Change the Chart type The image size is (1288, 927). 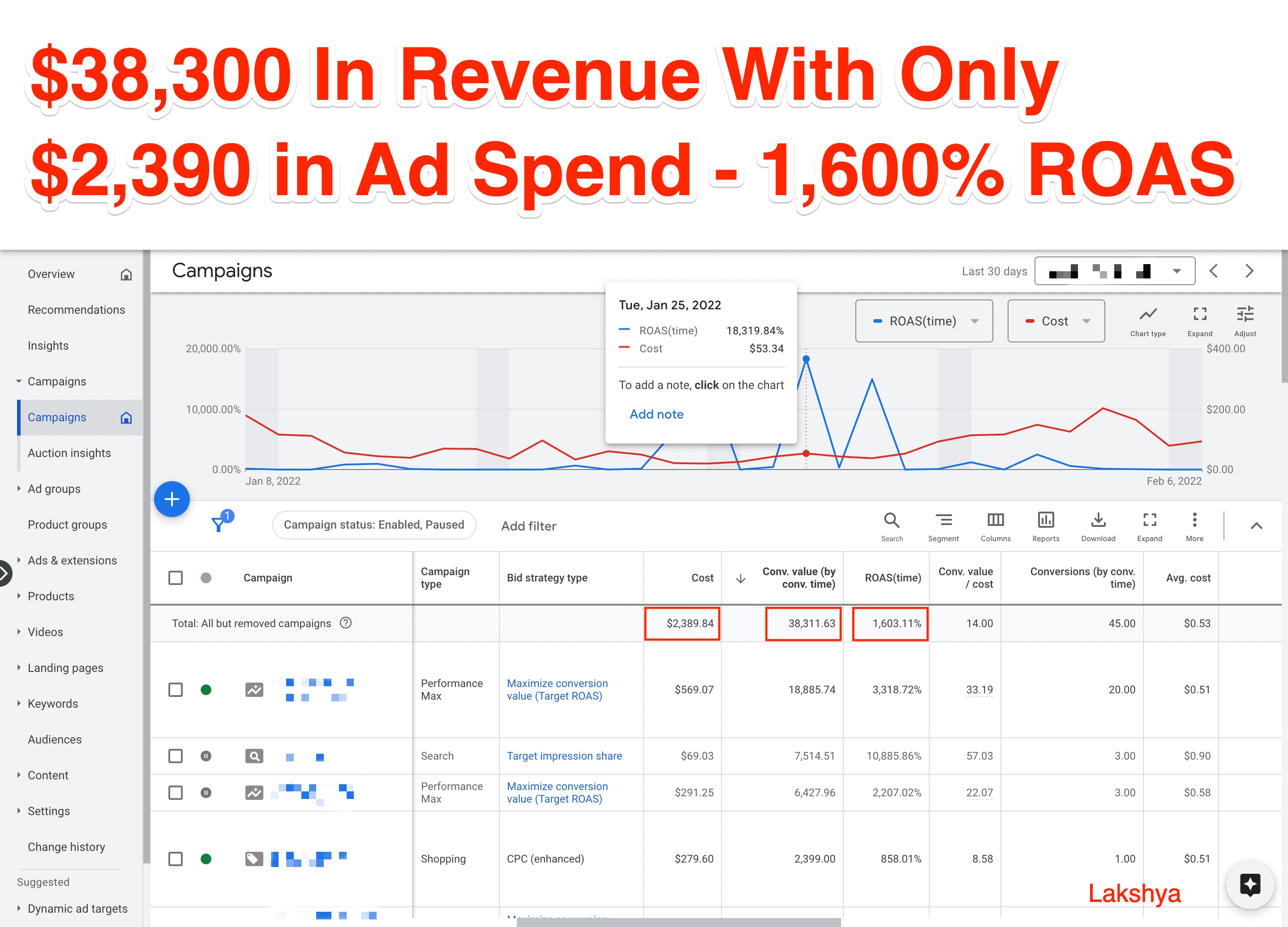1148,321
